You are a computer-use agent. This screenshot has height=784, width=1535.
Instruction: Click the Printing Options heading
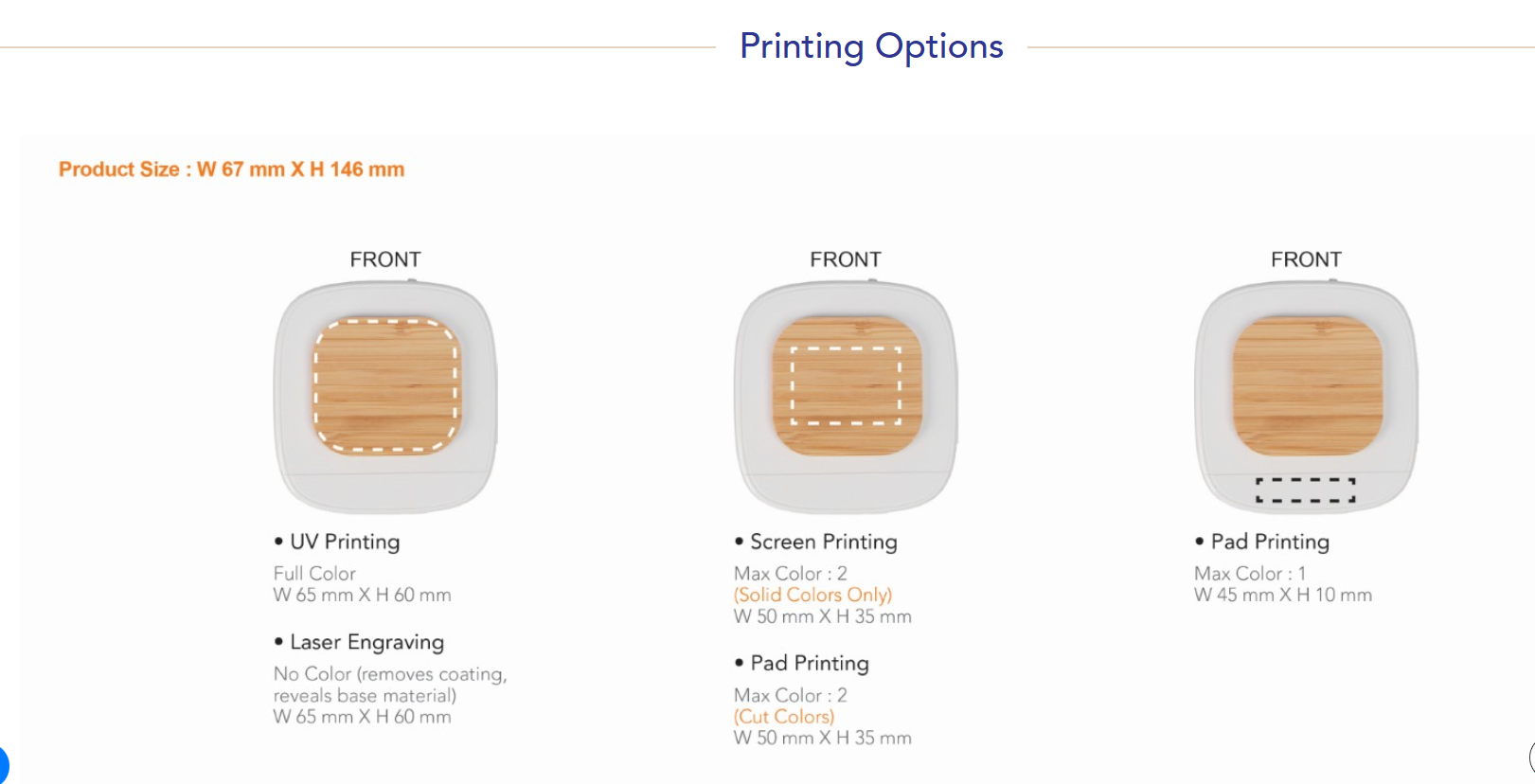[871, 46]
